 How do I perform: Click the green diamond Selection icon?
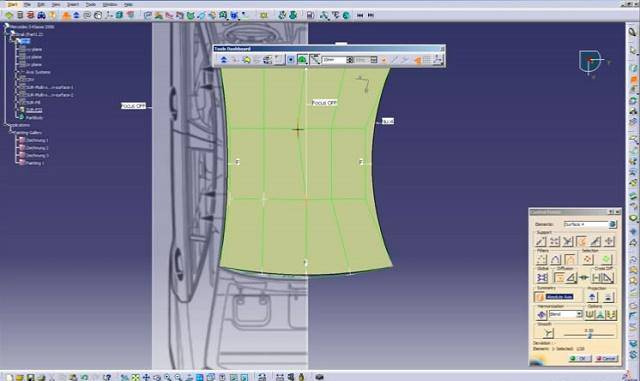point(606,259)
